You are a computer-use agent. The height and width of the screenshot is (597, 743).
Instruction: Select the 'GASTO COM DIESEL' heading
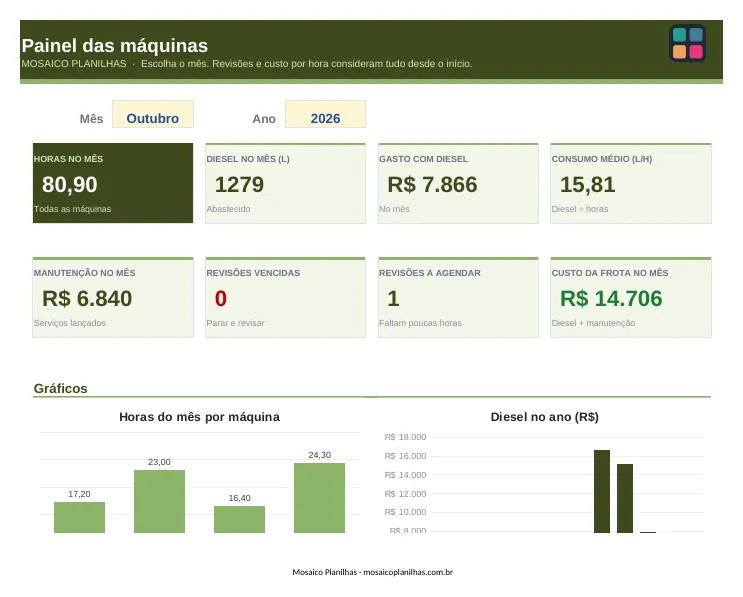[x=423, y=159]
